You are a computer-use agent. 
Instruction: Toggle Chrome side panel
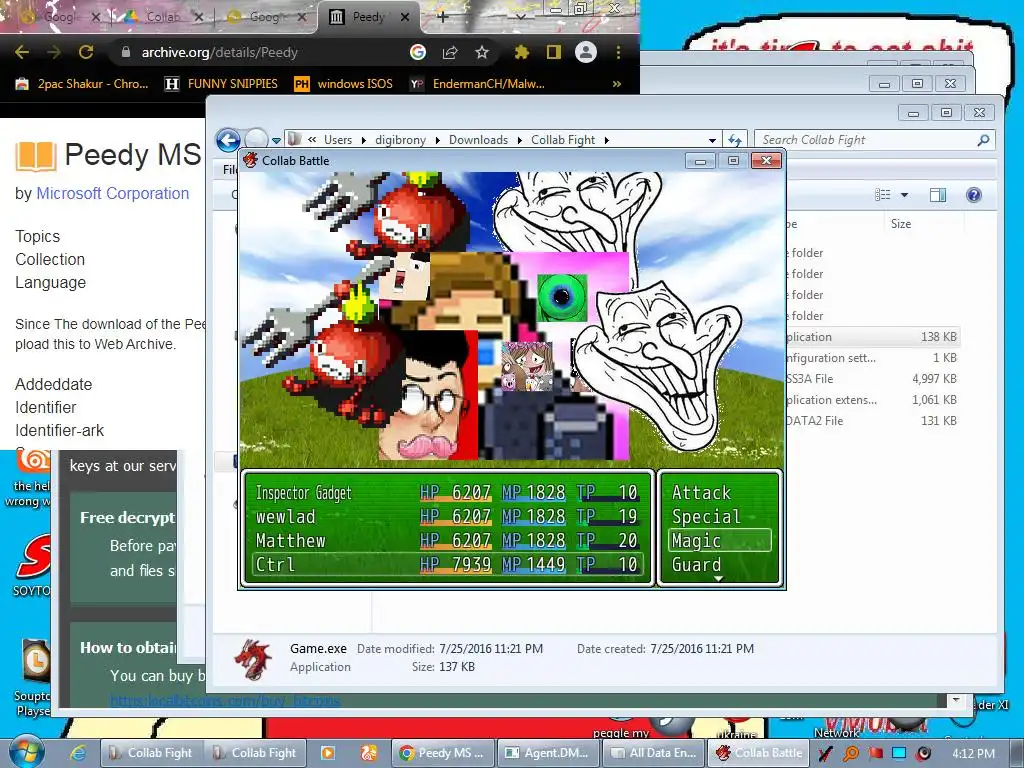[553, 52]
